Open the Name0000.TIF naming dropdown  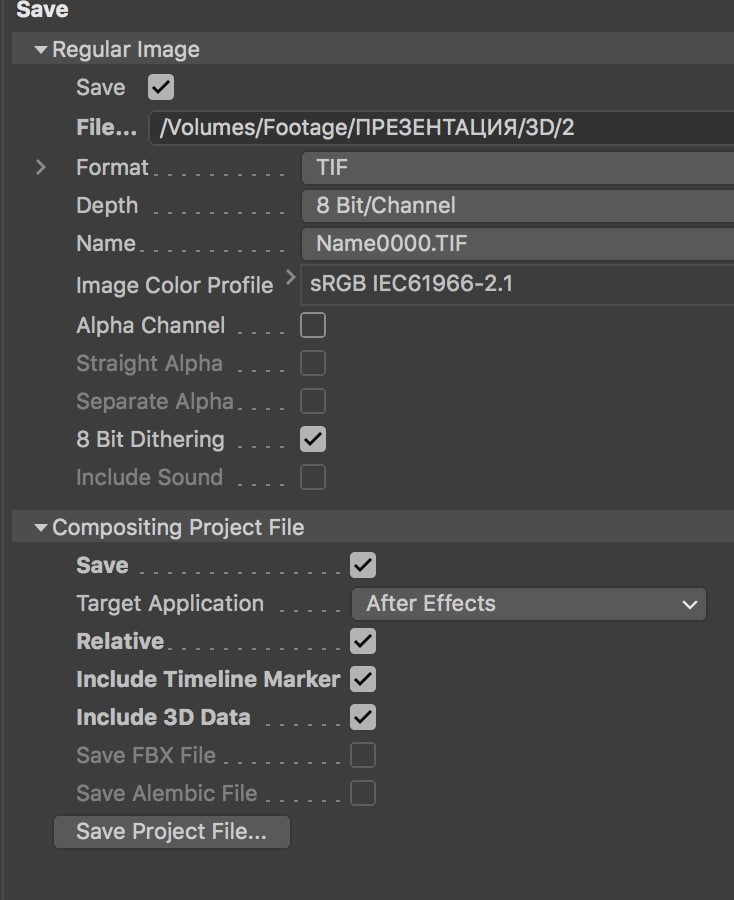[x=518, y=243]
